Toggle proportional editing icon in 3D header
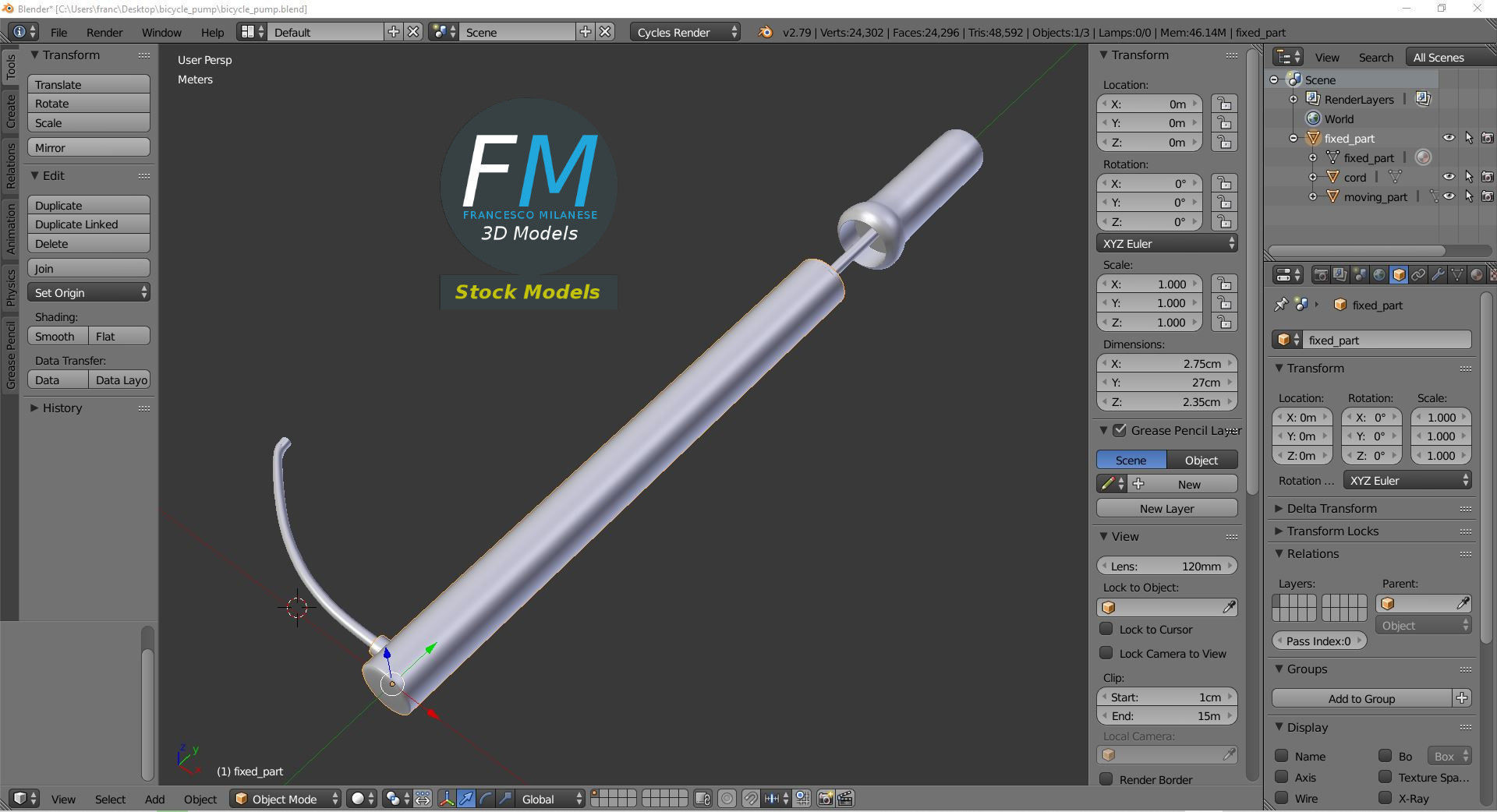Viewport: 1497px width, 812px height. pyautogui.click(x=727, y=799)
